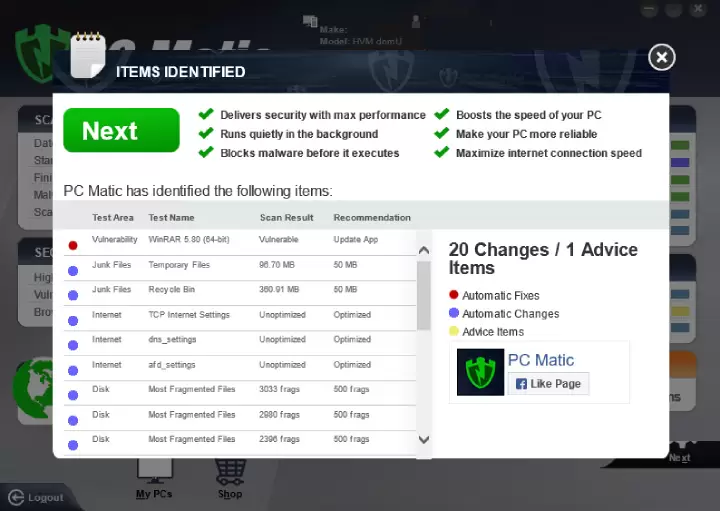
Task: Click the 3033 frags scan result
Action: pyautogui.click(x=279, y=389)
